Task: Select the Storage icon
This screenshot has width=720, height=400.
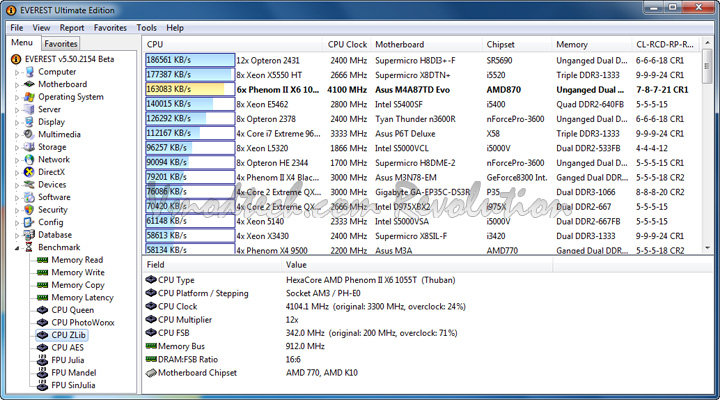Action: pos(29,147)
